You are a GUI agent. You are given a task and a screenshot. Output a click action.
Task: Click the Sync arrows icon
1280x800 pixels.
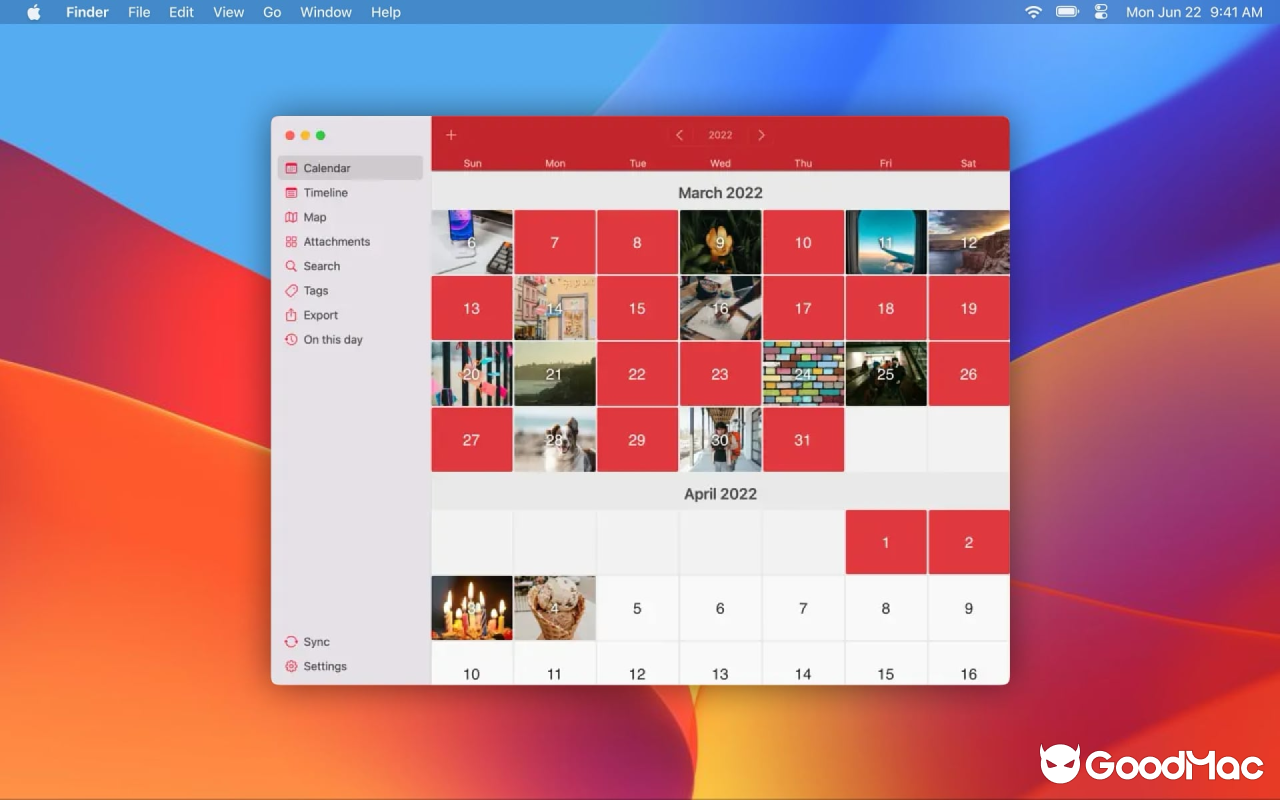coord(291,642)
